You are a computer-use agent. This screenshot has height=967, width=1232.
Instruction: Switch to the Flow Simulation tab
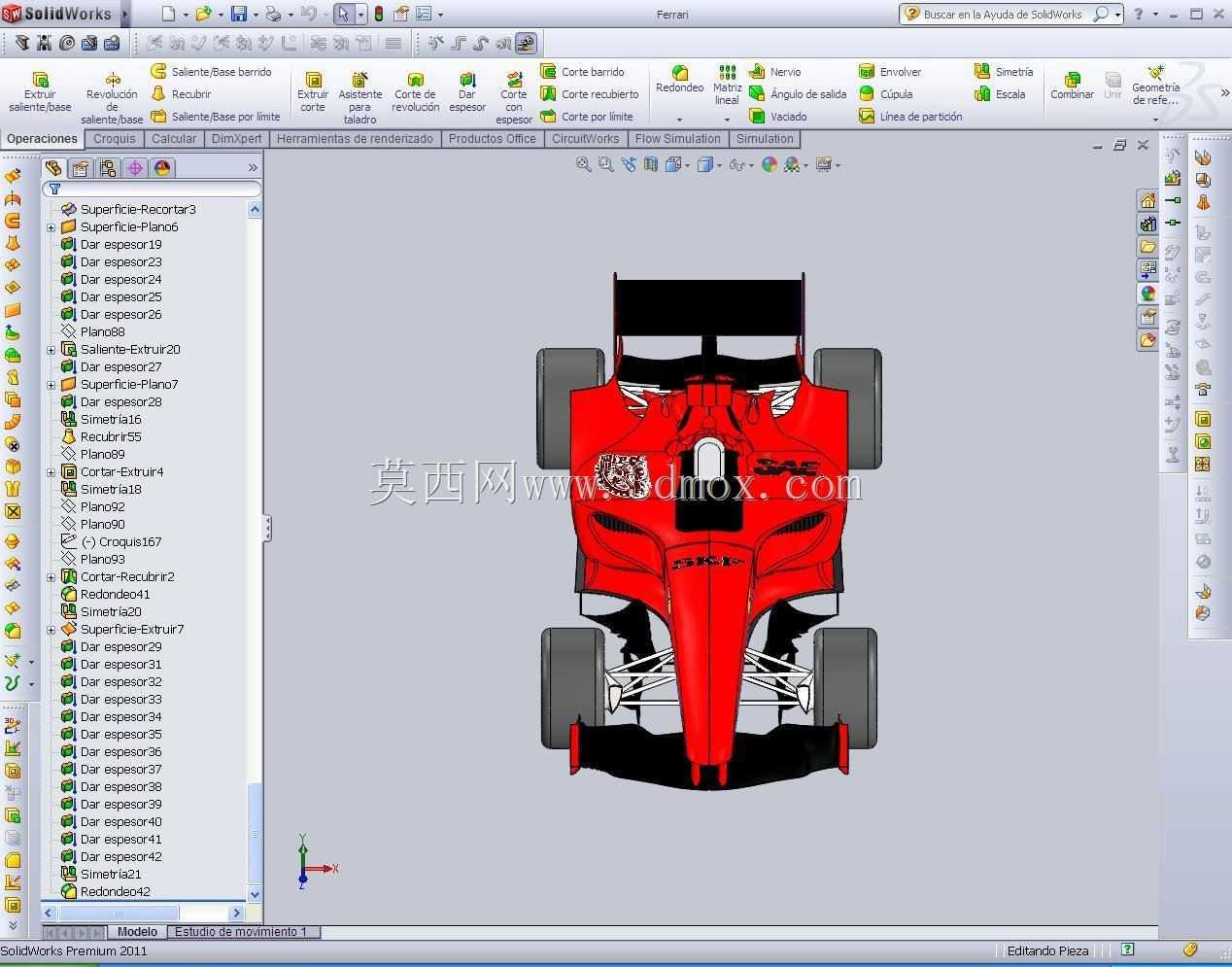[678, 139]
